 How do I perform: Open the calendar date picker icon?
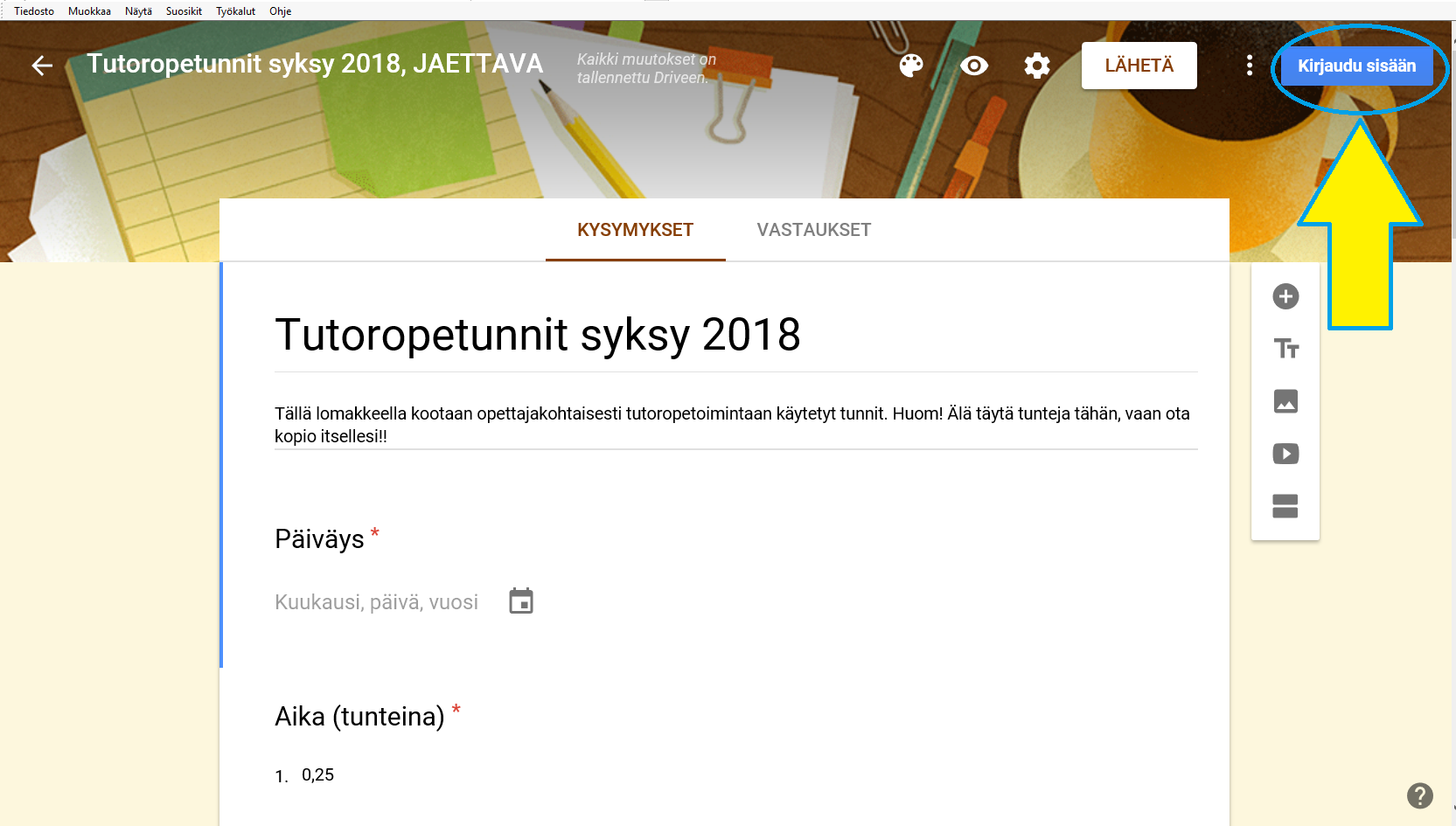[521, 601]
